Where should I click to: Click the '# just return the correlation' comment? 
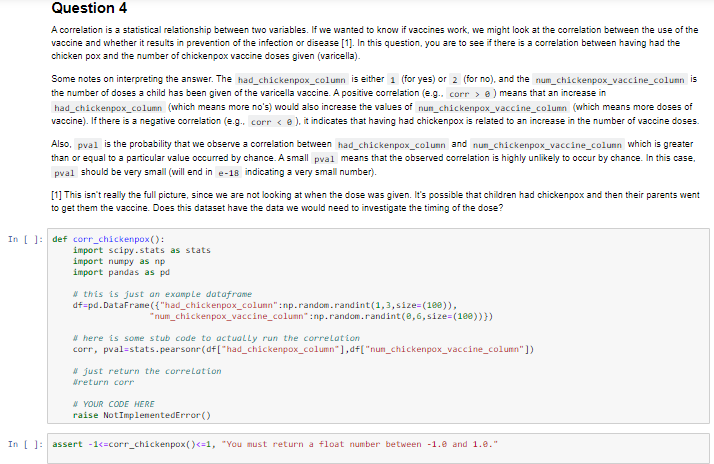[x=147, y=371]
